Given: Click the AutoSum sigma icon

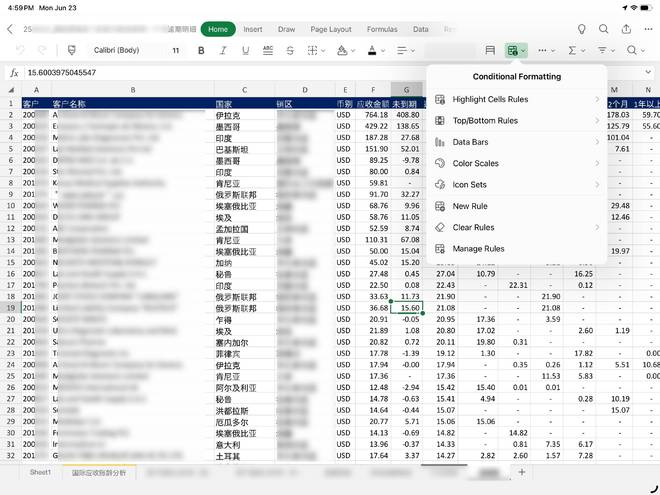Looking at the screenshot, I should pyautogui.click(x=573, y=50).
